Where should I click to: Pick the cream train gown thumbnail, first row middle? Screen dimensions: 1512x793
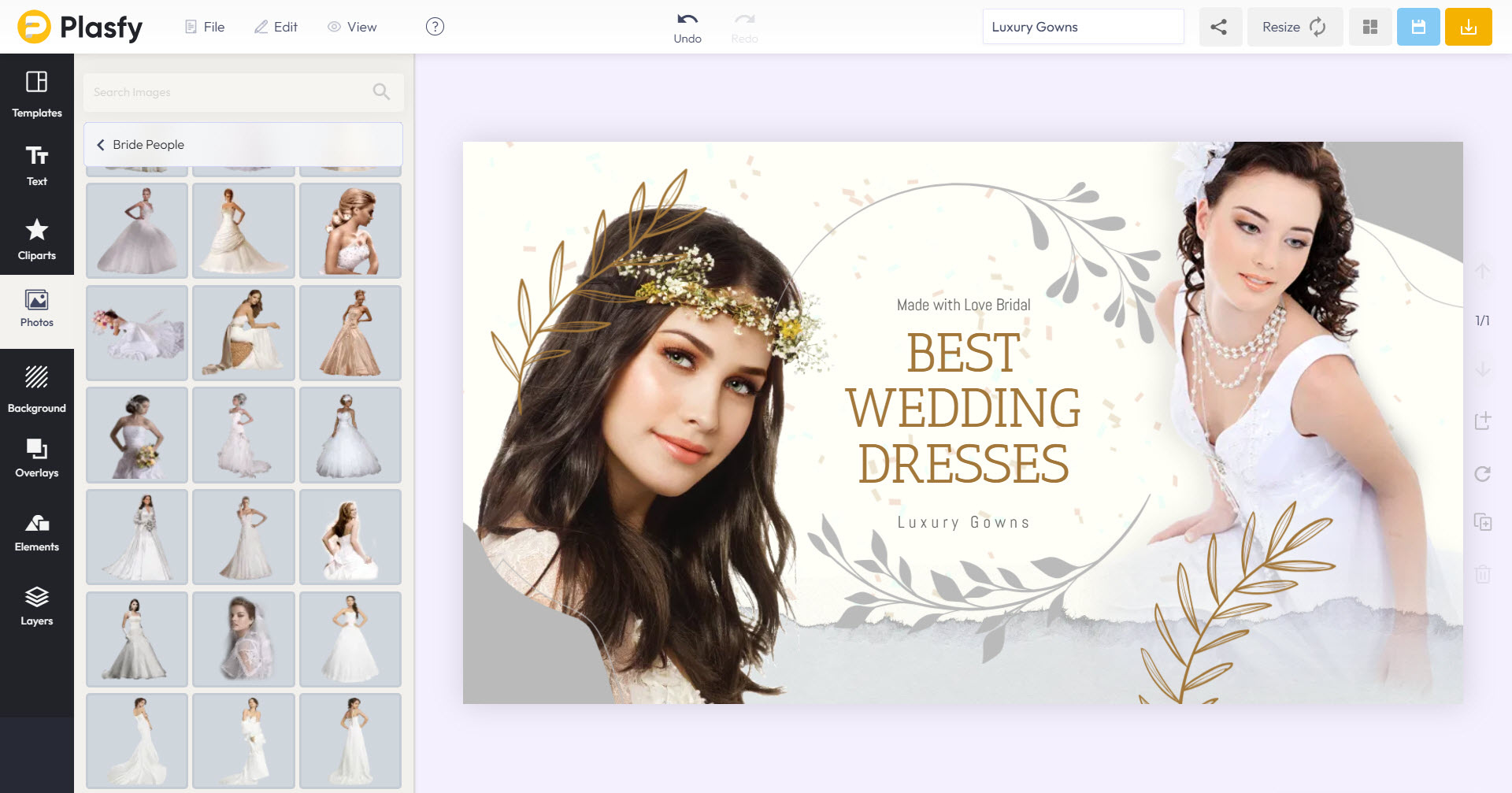pos(243,231)
